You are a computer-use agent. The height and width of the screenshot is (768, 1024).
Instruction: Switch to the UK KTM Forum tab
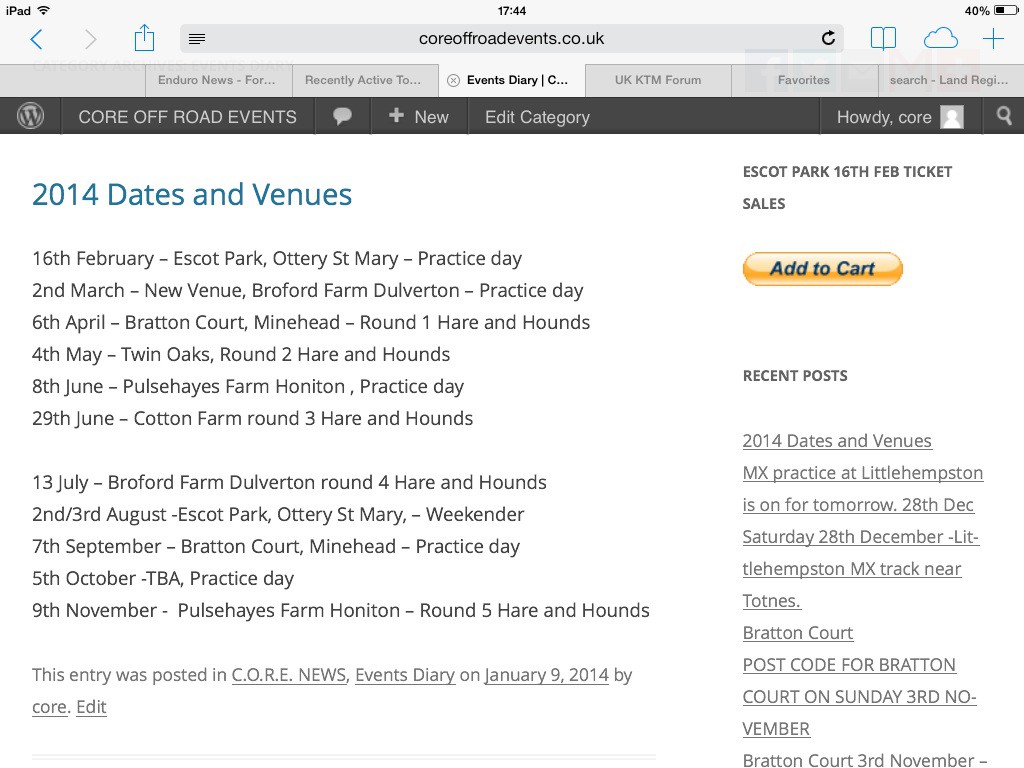(657, 80)
